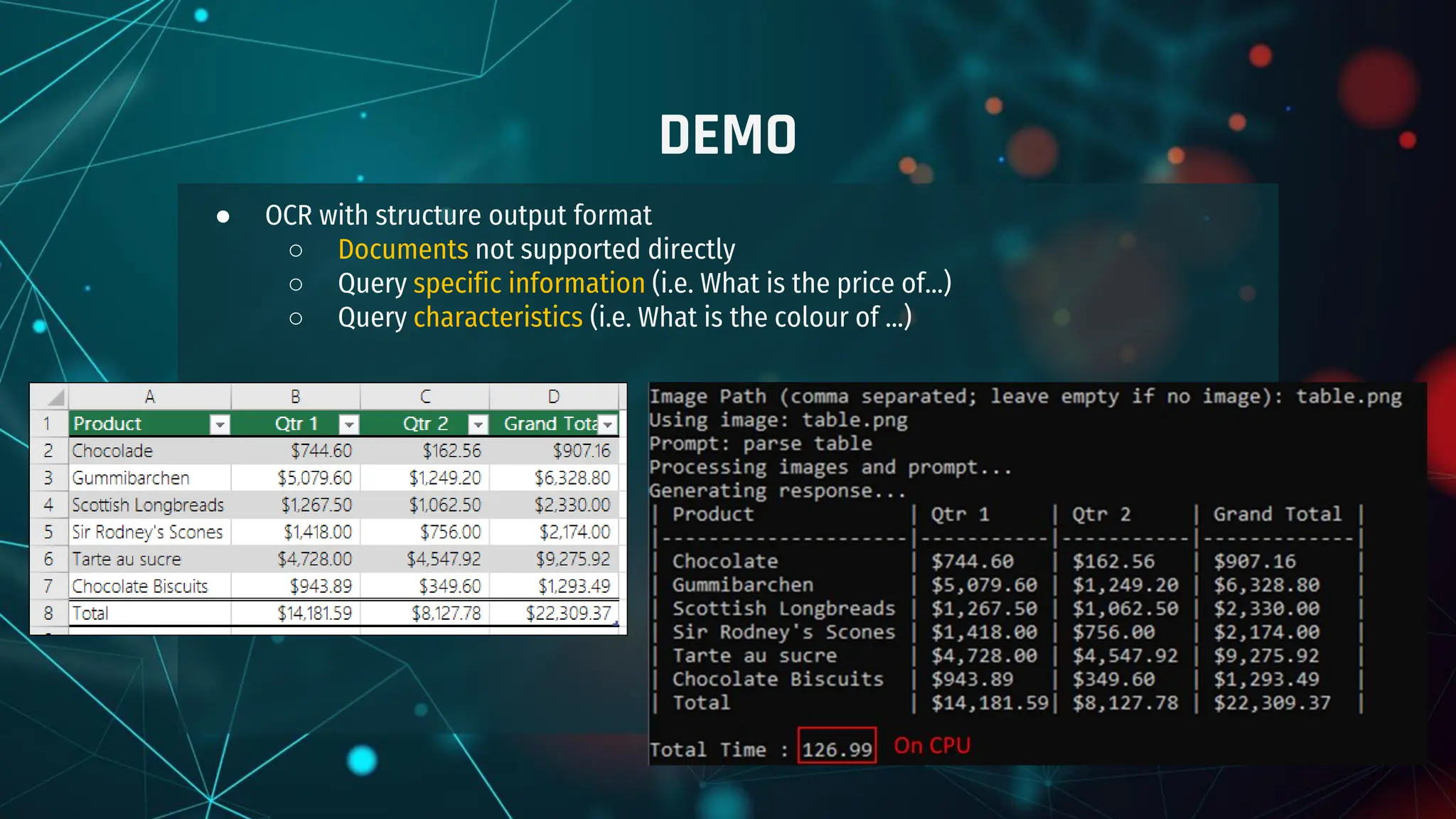Select column C header
This screenshot has width=1456, height=819.
tap(424, 397)
